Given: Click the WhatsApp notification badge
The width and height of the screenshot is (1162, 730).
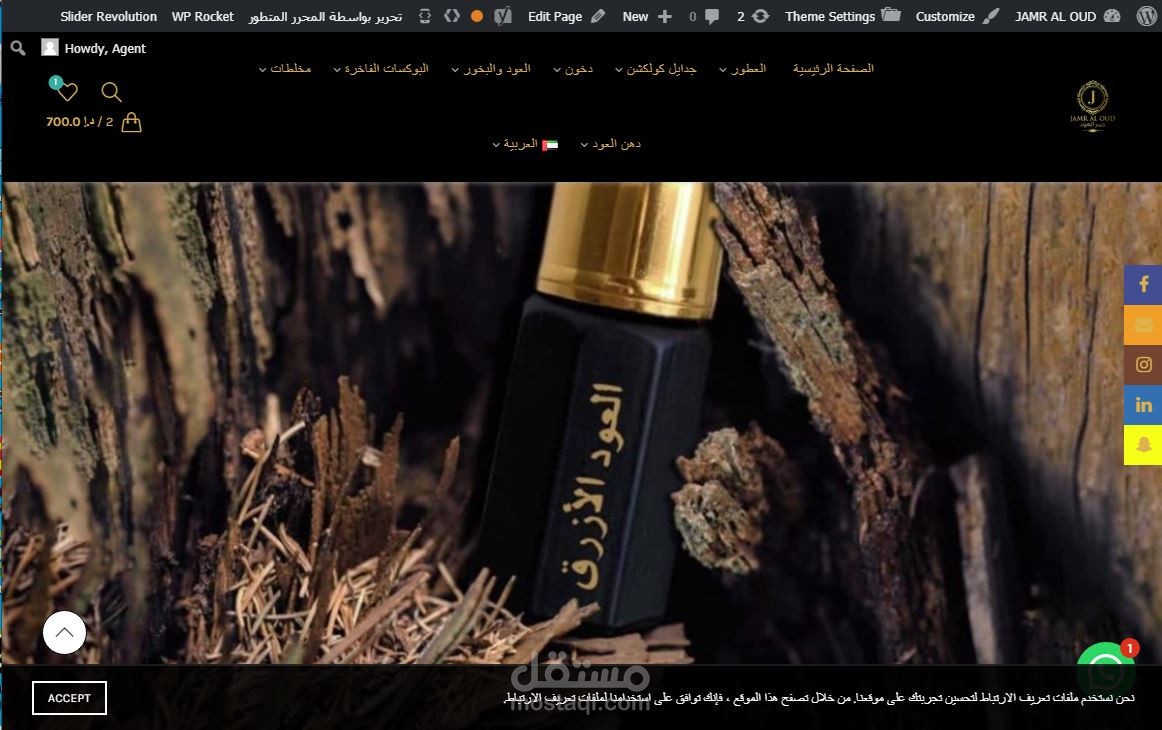Looking at the screenshot, I should tap(1129, 648).
